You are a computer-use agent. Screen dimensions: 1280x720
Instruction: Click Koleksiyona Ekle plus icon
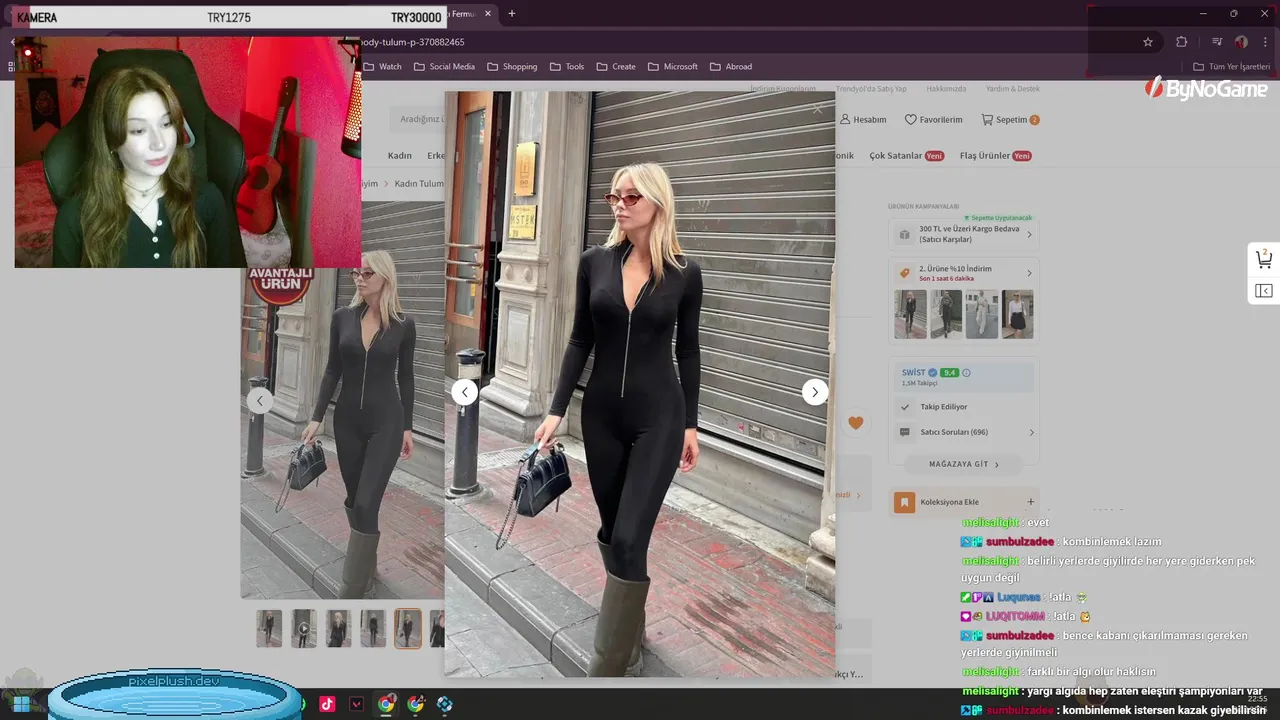[1030, 502]
